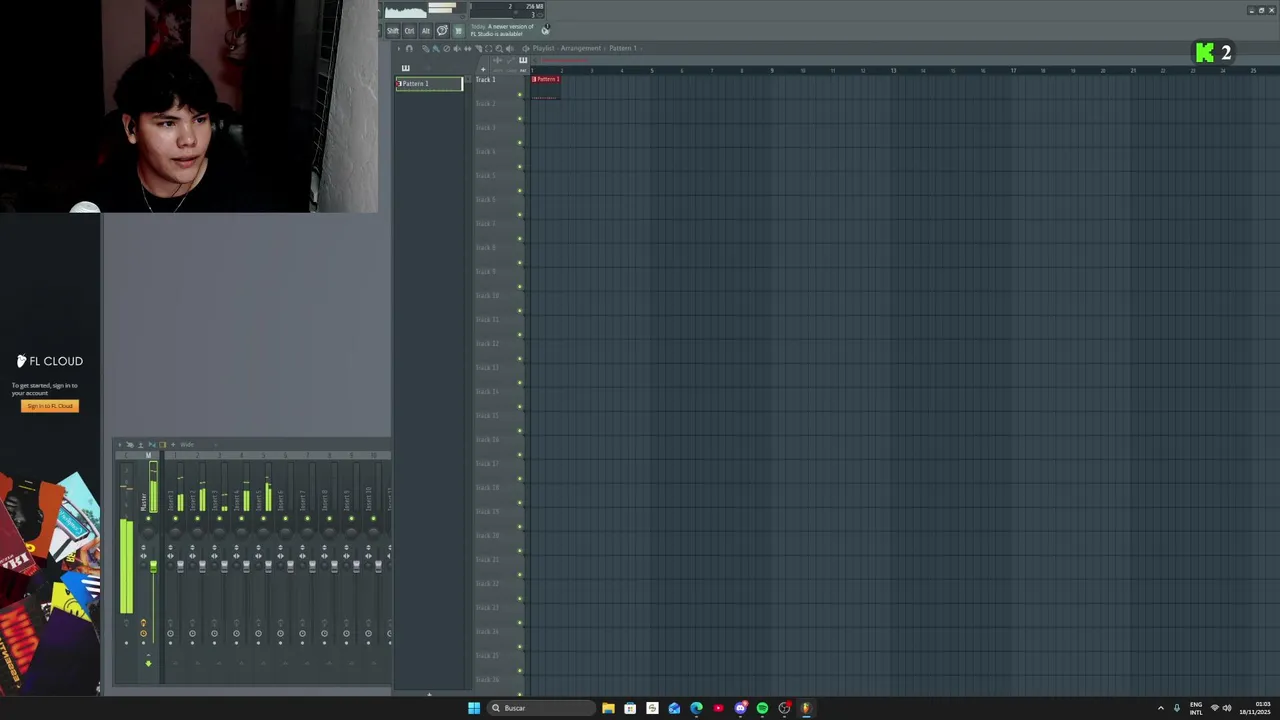Select the playlist Slip tool

pyautogui.click(x=468, y=48)
